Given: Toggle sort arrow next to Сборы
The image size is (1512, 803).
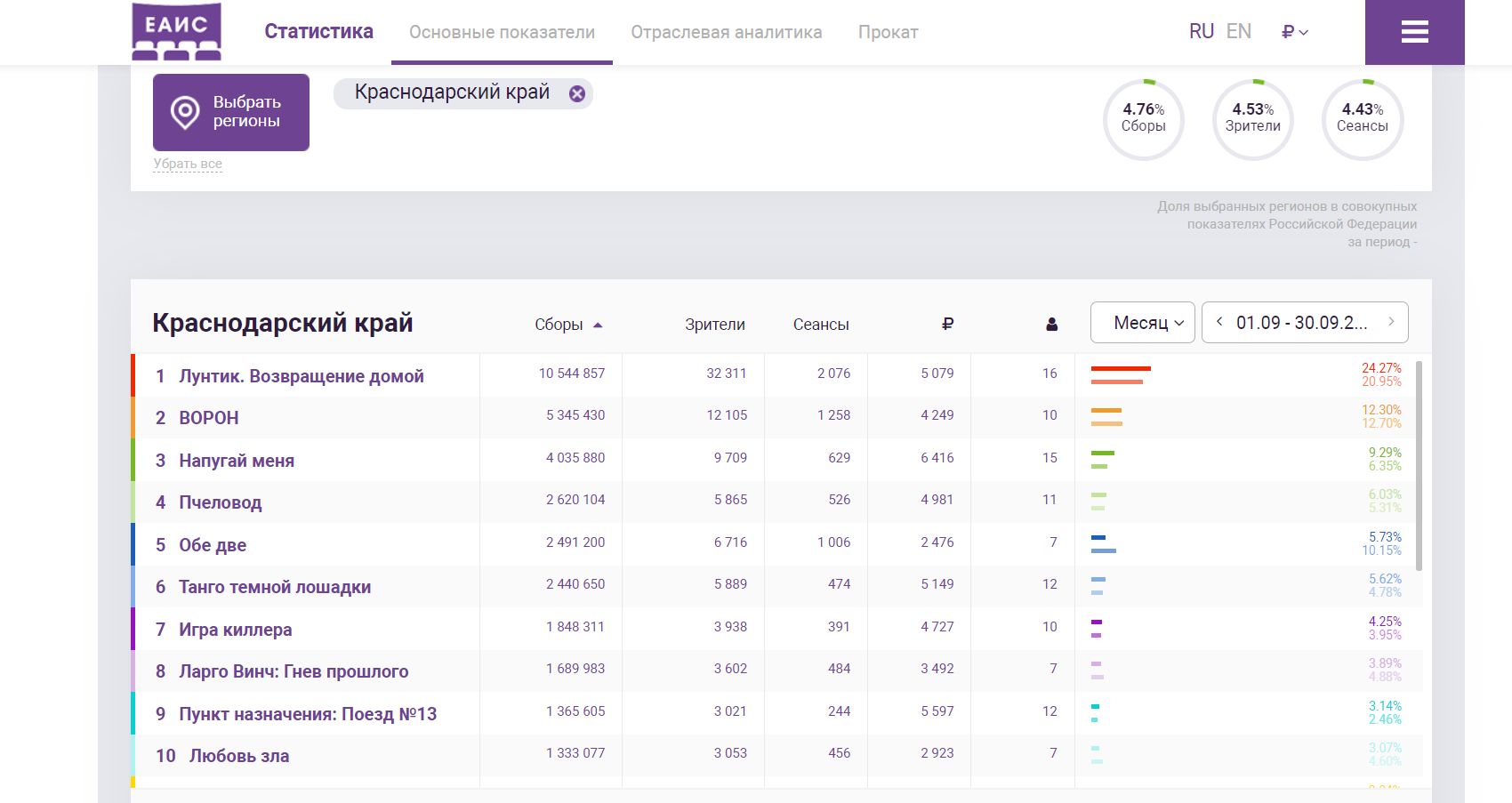Looking at the screenshot, I should click(598, 325).
